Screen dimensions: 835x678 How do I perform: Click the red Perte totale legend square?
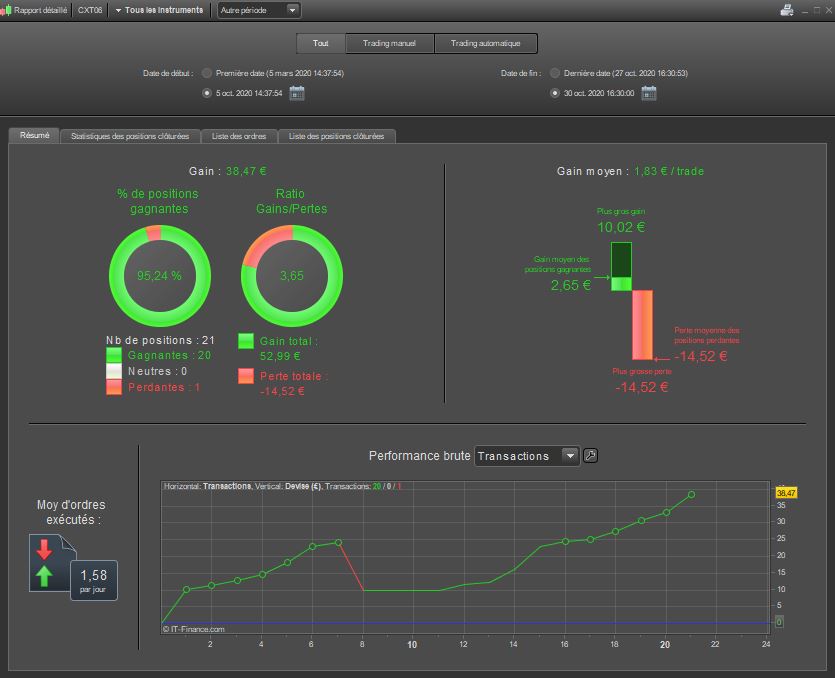(245, 376)
